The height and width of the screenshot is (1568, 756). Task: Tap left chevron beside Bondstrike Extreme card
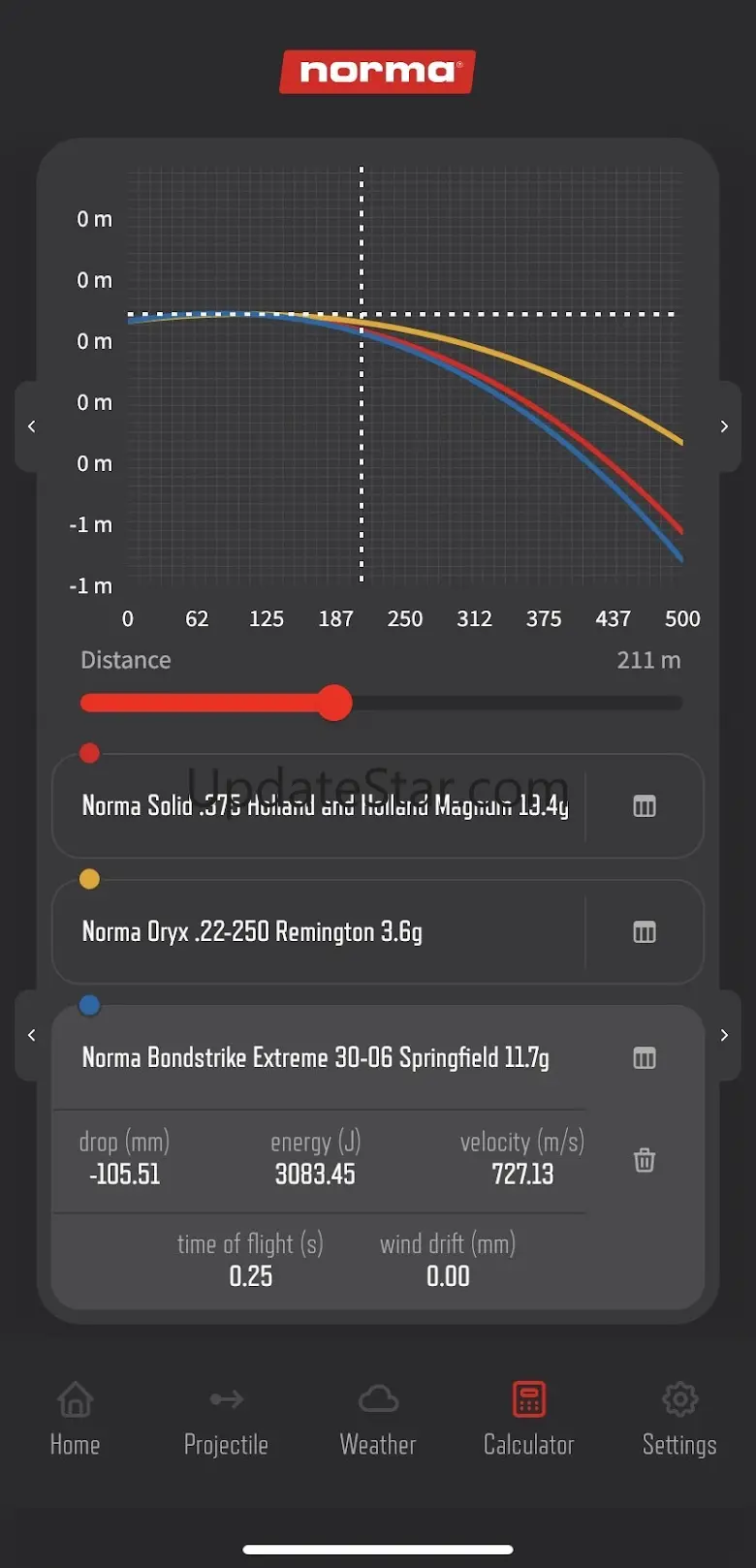32,1035
